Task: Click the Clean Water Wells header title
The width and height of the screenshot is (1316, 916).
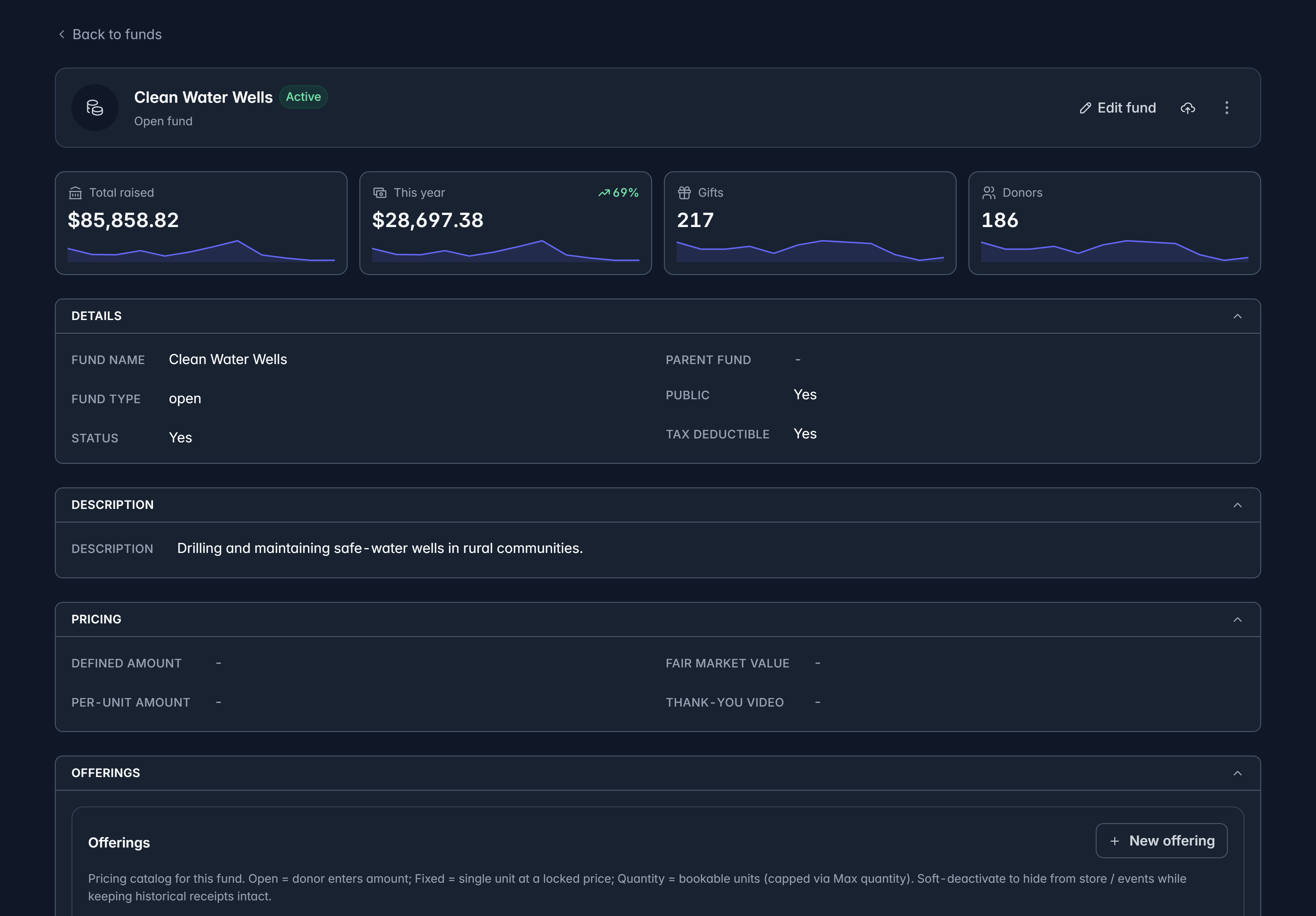Action: (x=203, y=98)
